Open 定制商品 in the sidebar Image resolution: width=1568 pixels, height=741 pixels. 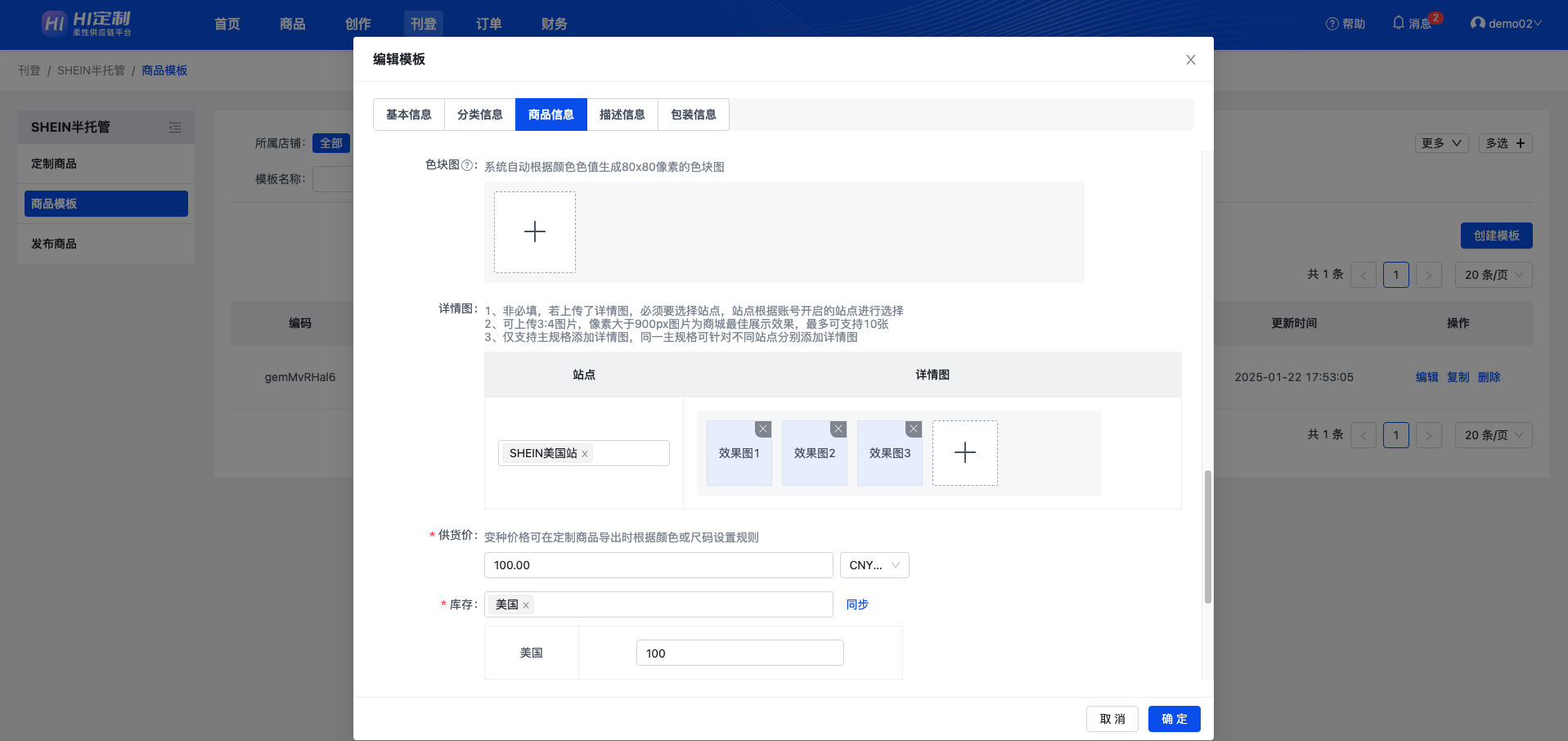tap(106, 164)
